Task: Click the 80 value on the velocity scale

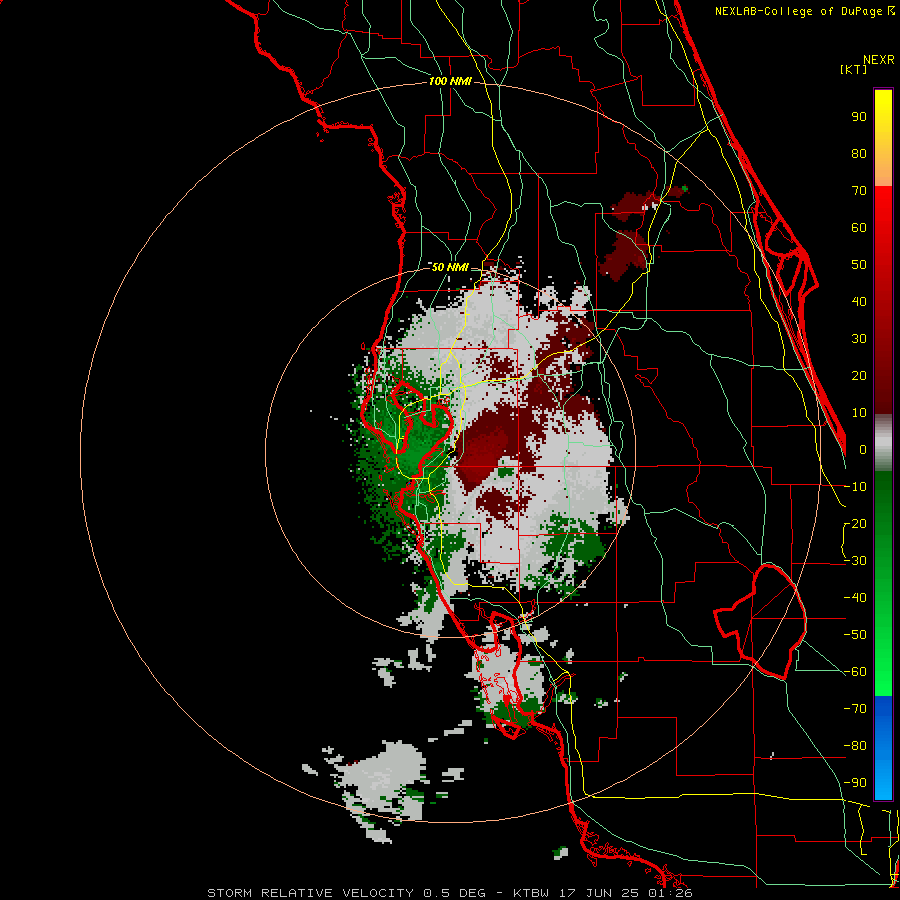Action: [859, 154]
